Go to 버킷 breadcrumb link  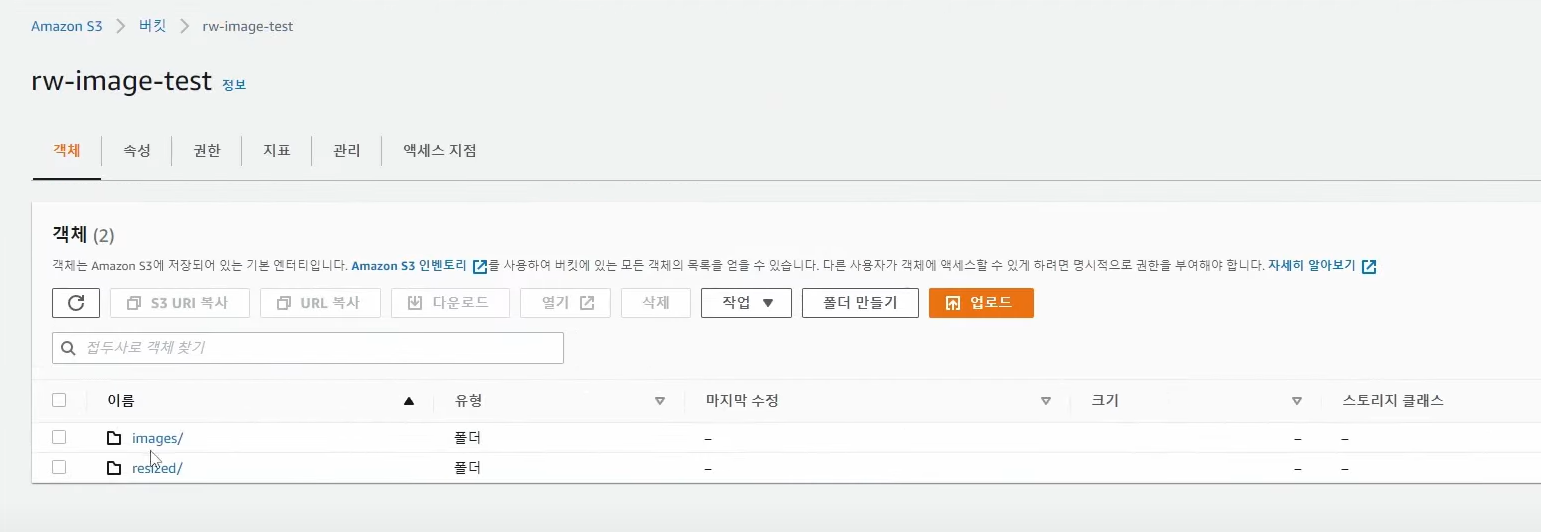[153, 26]
